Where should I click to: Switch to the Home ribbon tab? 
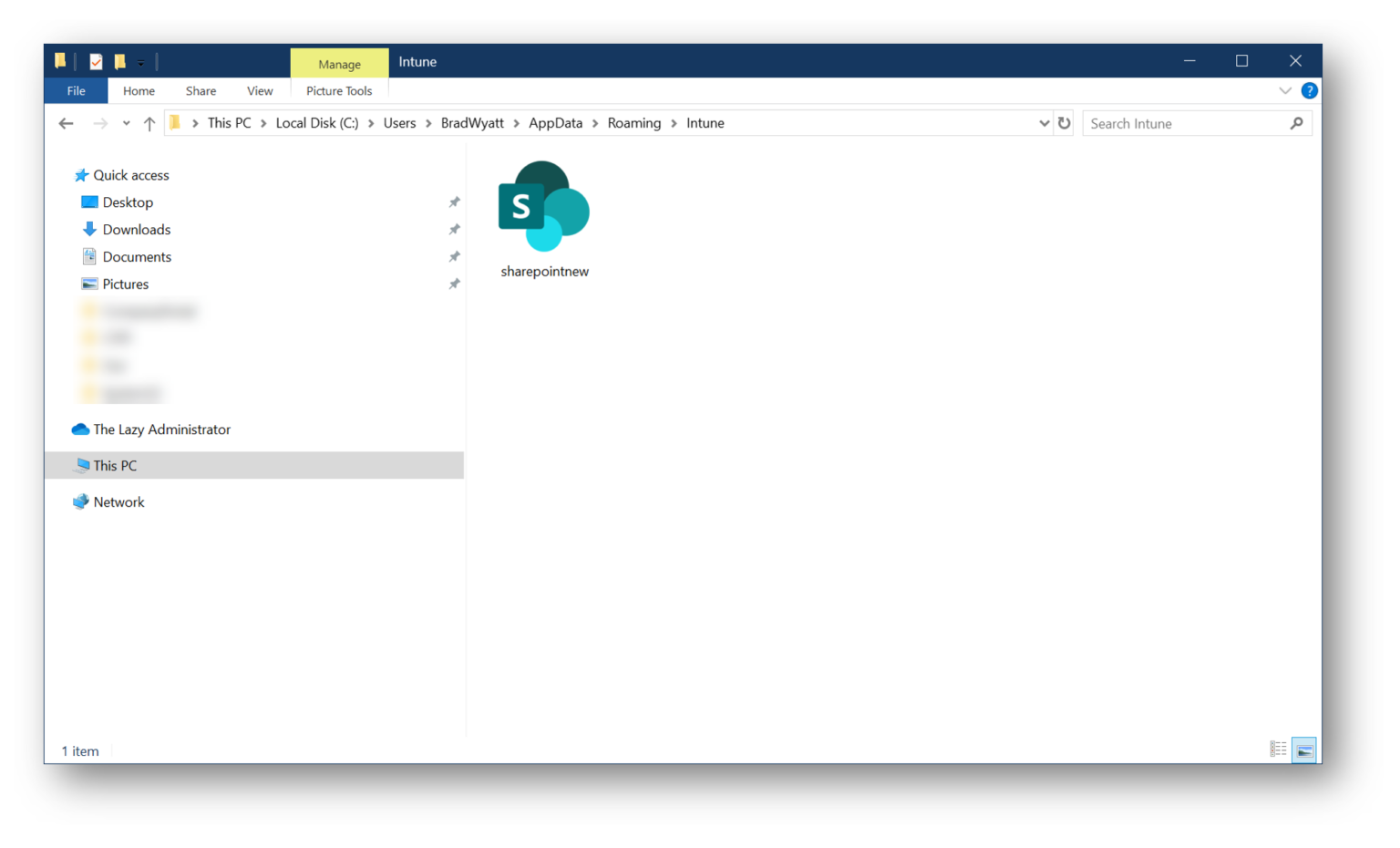139,90
